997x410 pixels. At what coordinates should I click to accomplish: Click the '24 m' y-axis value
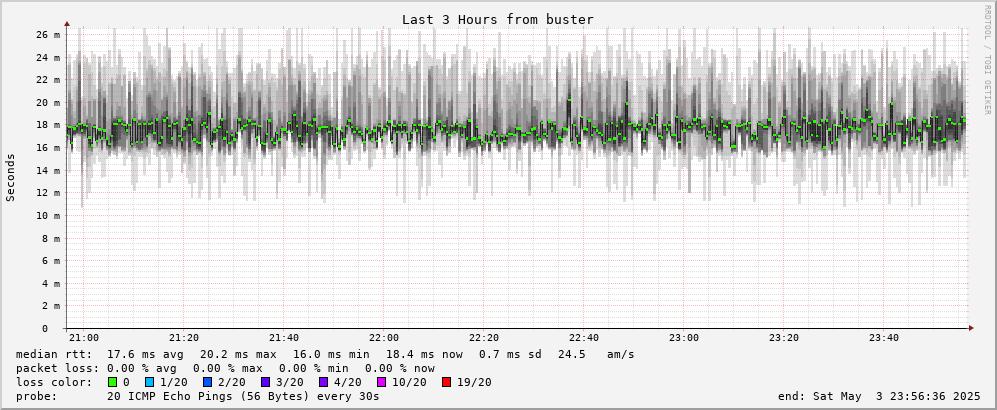[47, 58]
